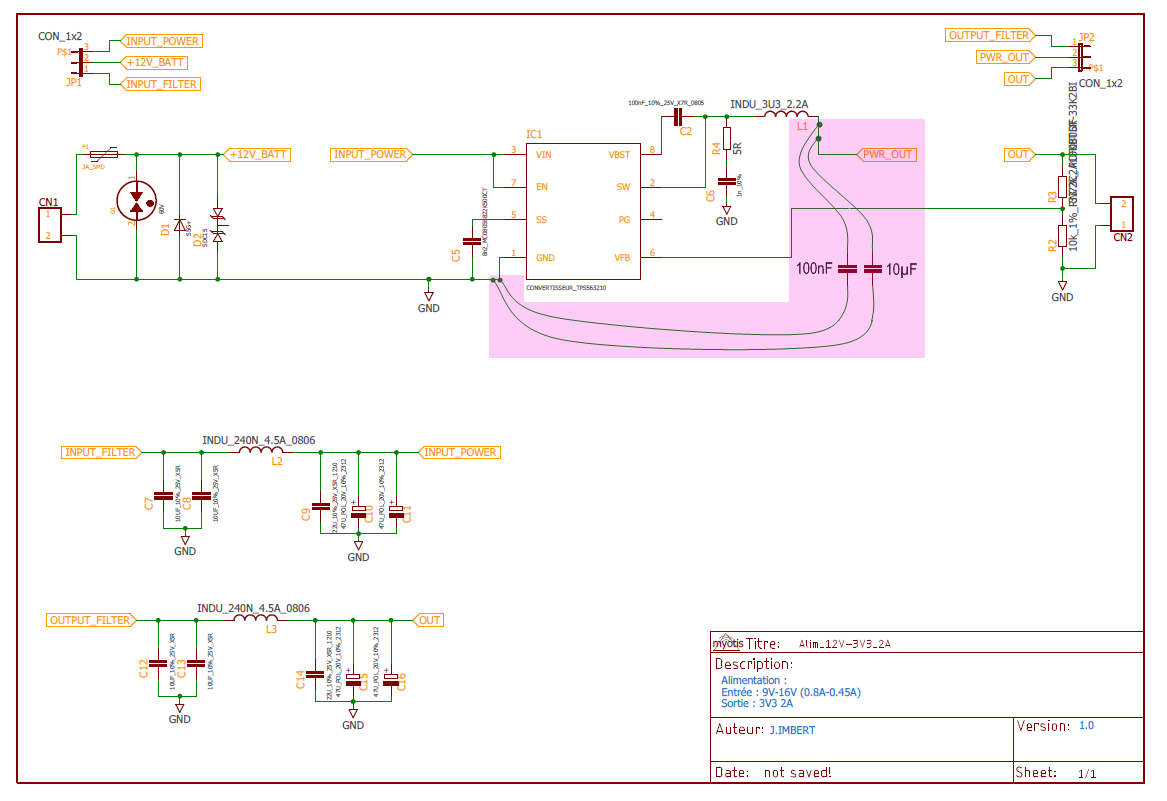
Task: Select capacitor C7 symbol
Action: point(164,496)
